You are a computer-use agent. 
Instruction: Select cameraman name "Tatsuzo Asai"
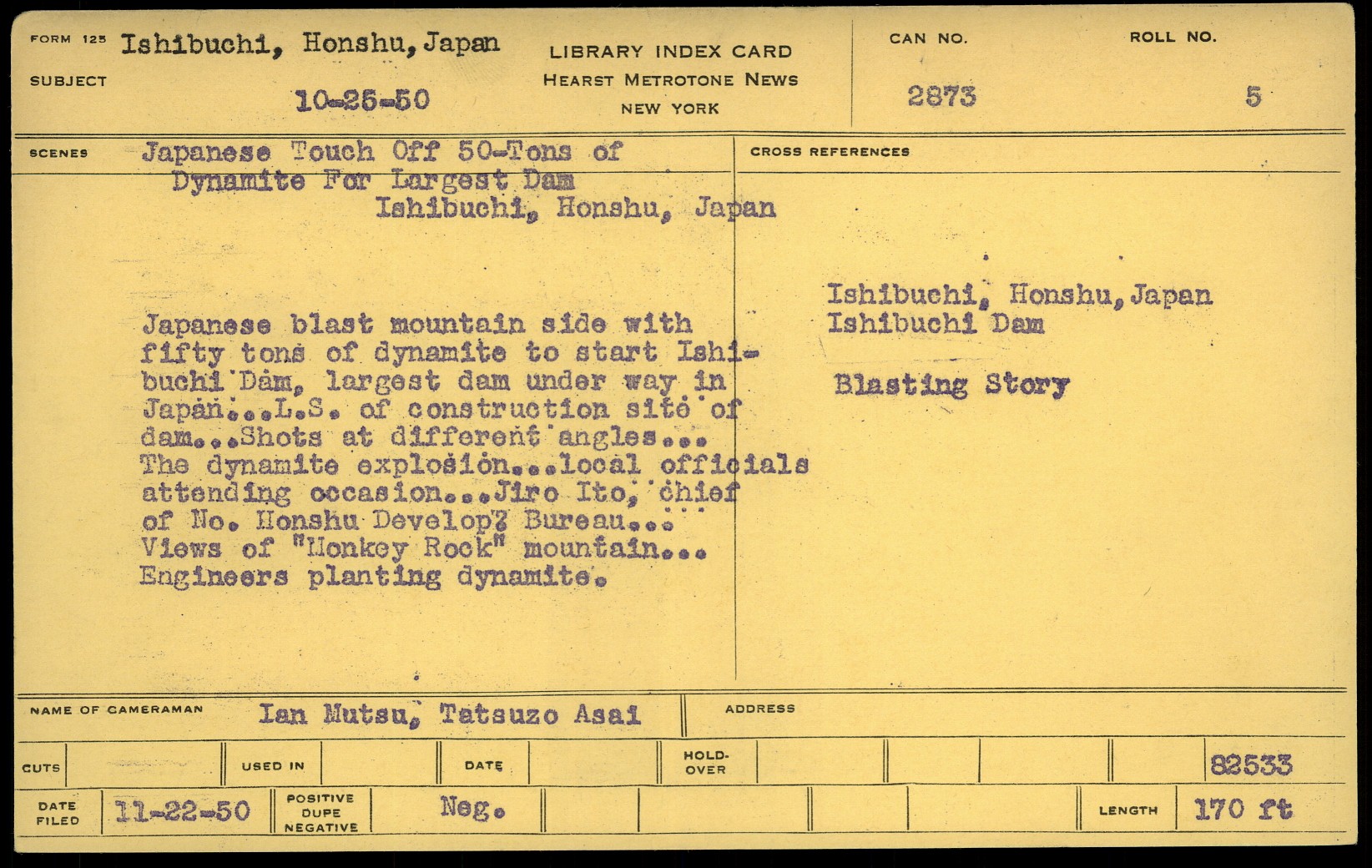[540, 714]
